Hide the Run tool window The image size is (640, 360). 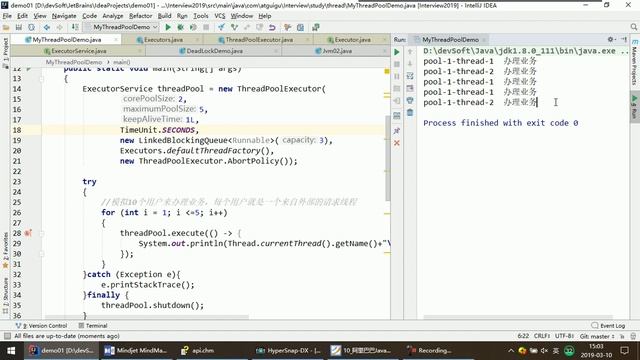624,40
